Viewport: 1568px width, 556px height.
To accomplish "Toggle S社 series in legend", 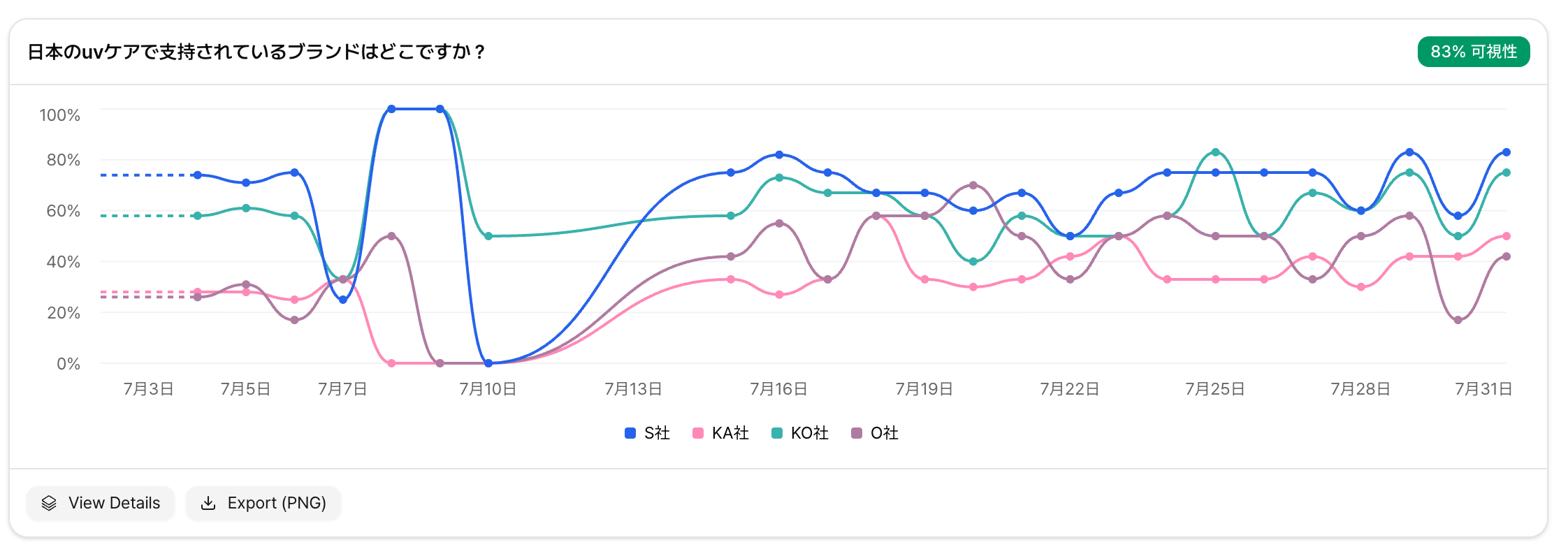I will pos(647,433).
